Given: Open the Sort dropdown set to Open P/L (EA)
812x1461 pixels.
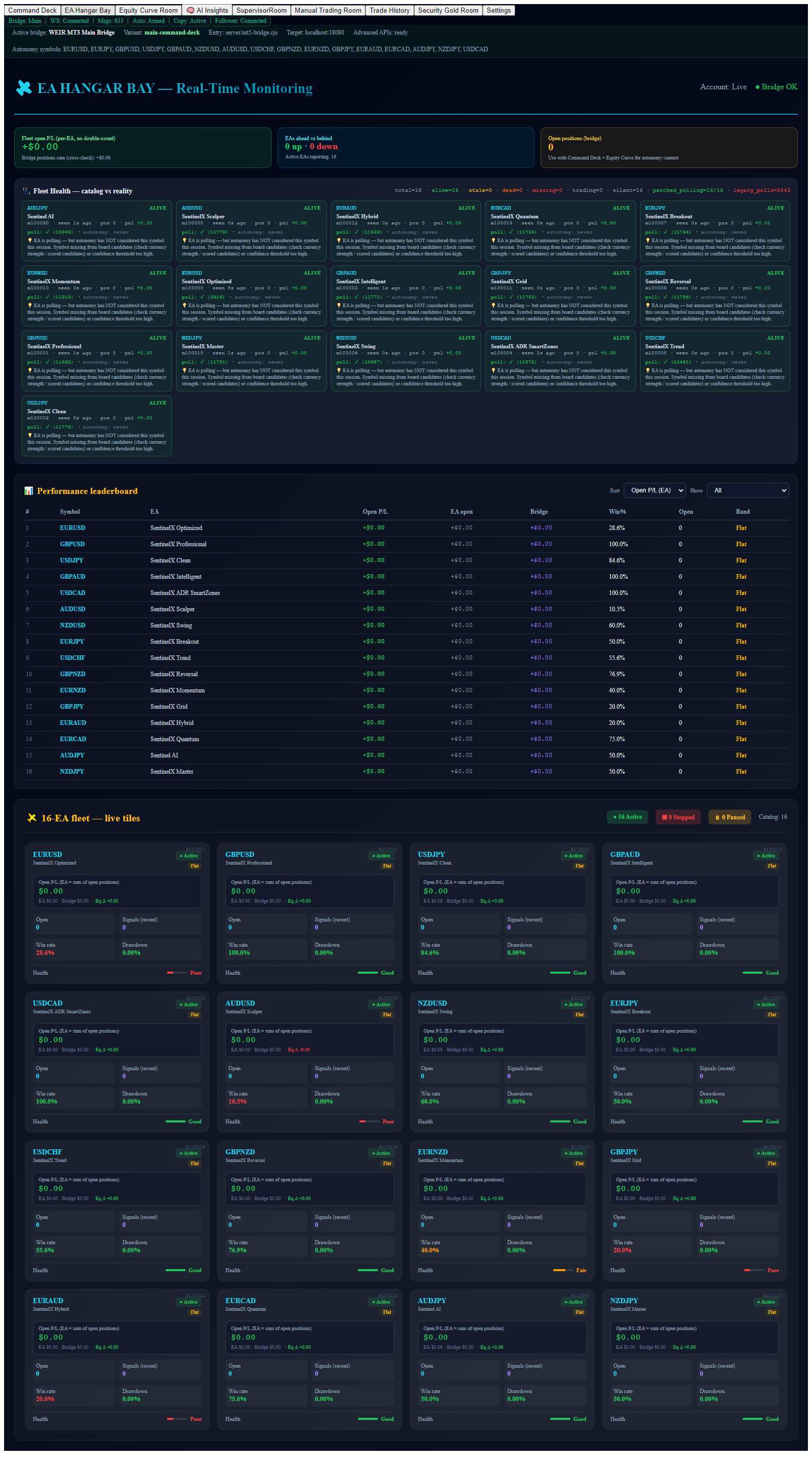Looking at the screenshot, I should (x=654, y=490).
